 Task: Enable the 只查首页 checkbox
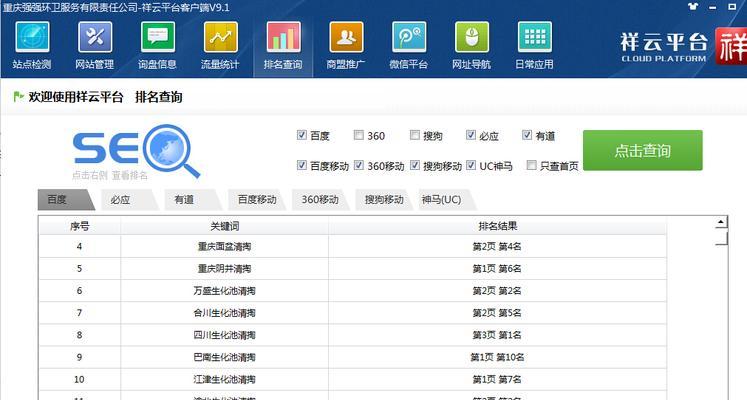[x=532, y=165]
